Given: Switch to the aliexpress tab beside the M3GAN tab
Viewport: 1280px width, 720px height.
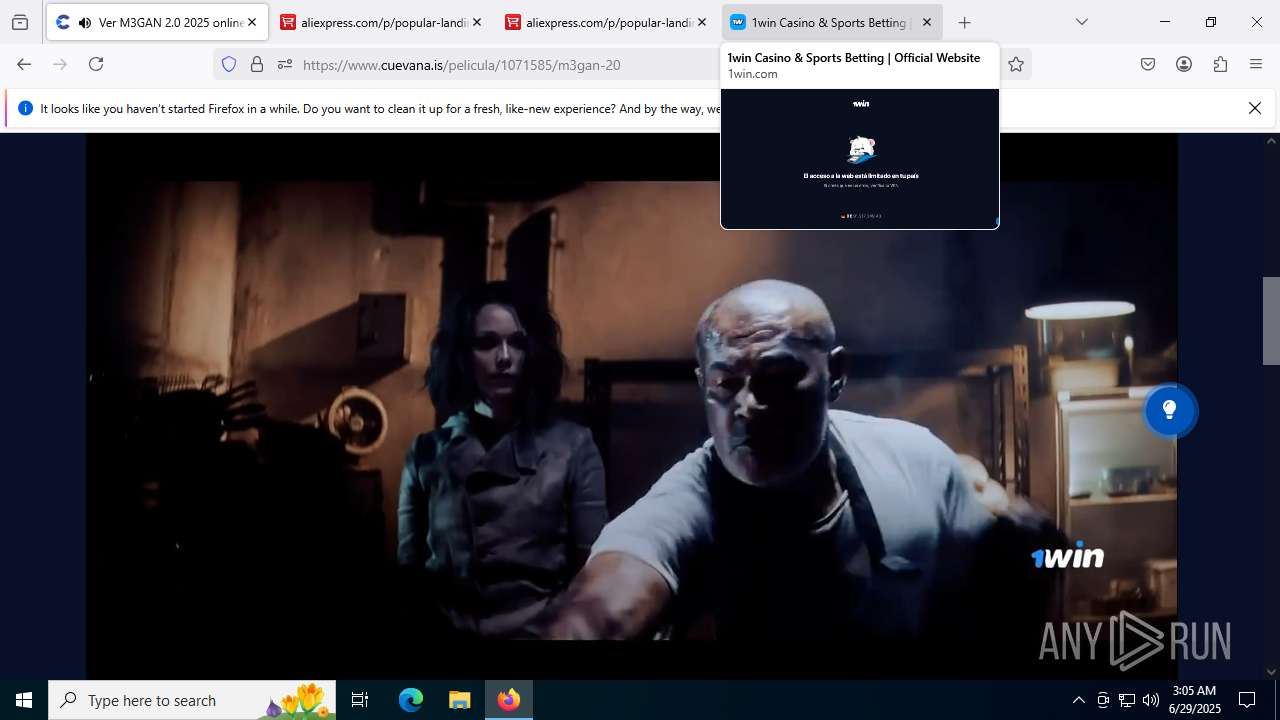Looking at the screenshot, I should (381, 22).
